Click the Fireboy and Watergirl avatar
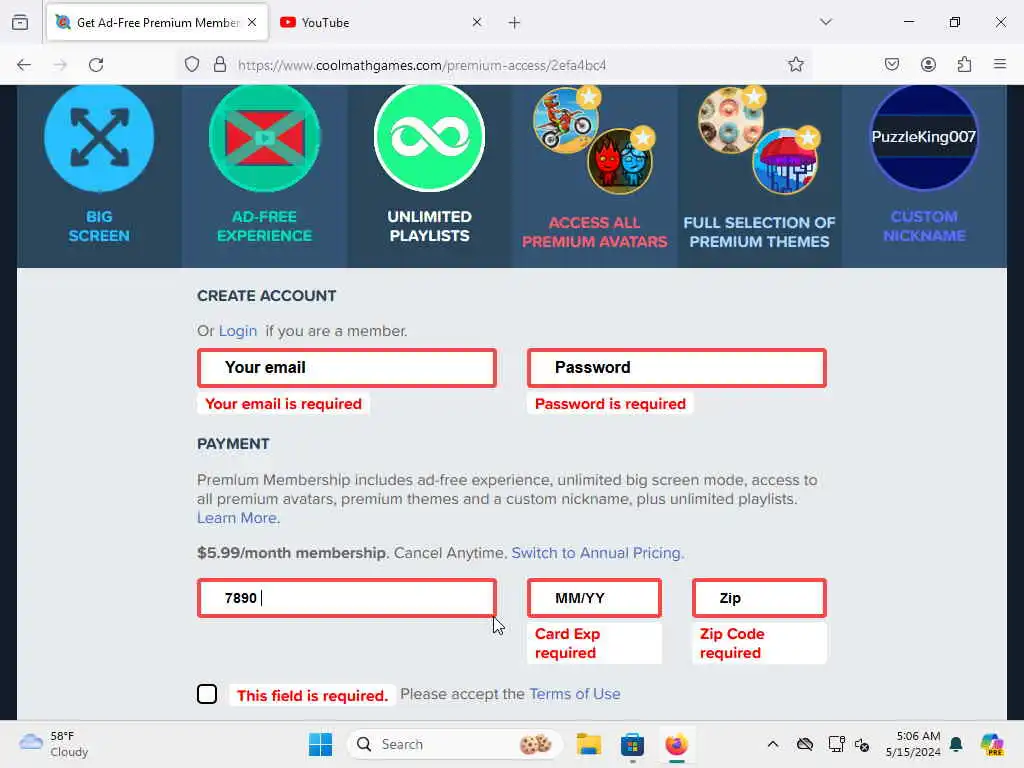The width and height of the screenshot is (1024, 768). tap(620, 161)
